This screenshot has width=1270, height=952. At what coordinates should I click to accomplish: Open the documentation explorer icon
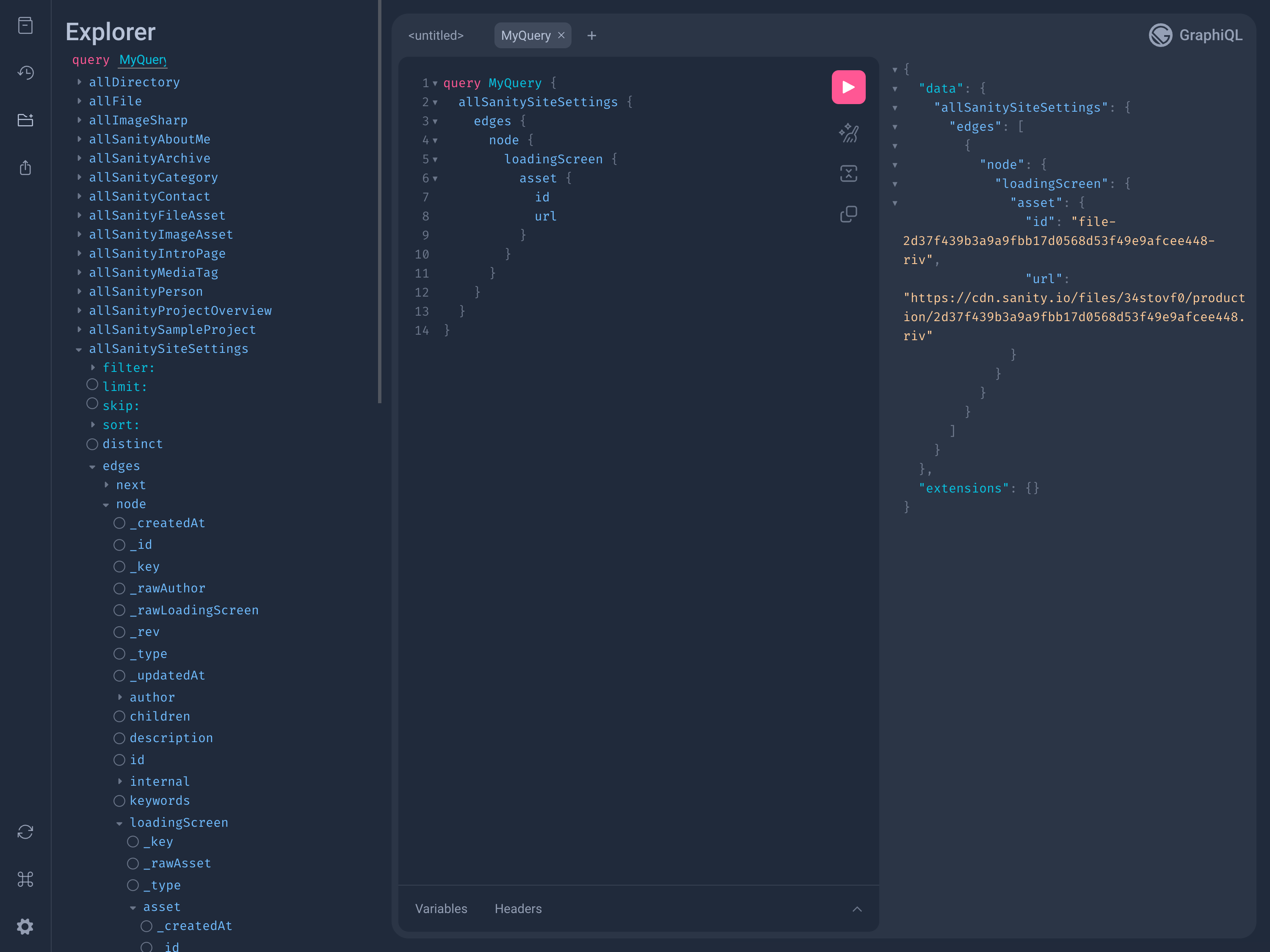pyautogui.click(x=25, y=25)
